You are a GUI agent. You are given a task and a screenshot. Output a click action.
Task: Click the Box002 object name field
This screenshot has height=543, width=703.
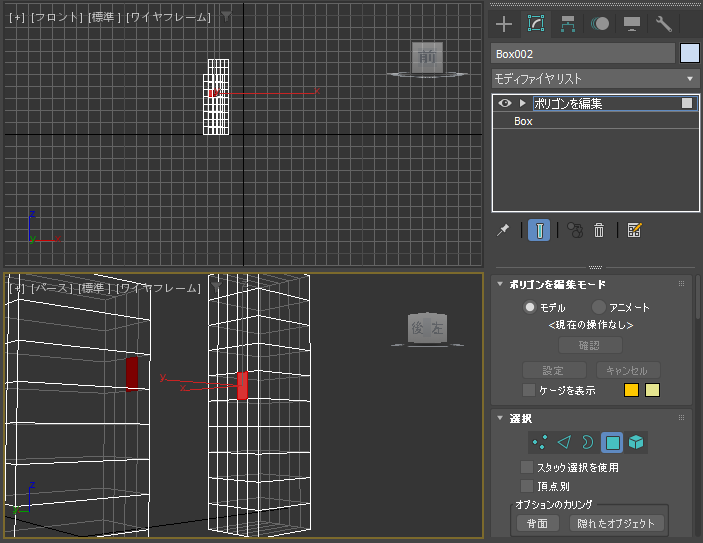pos(583,54)
